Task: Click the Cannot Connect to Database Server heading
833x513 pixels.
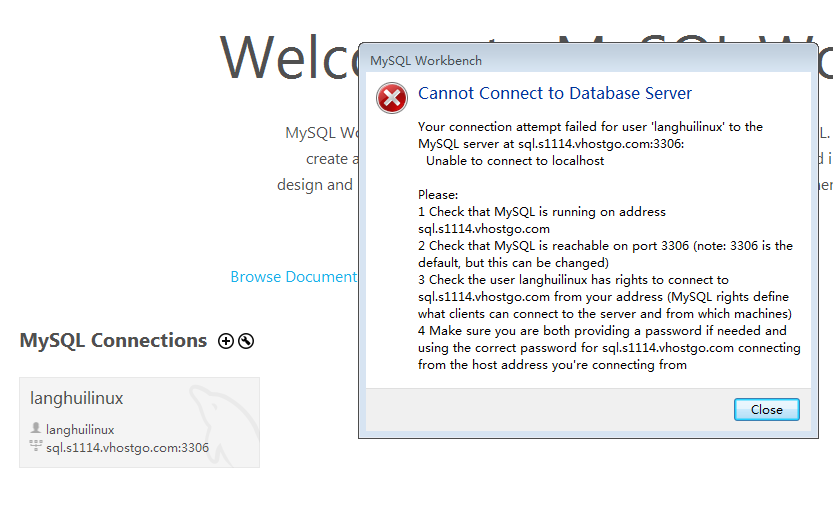Action: click(555, 94)
